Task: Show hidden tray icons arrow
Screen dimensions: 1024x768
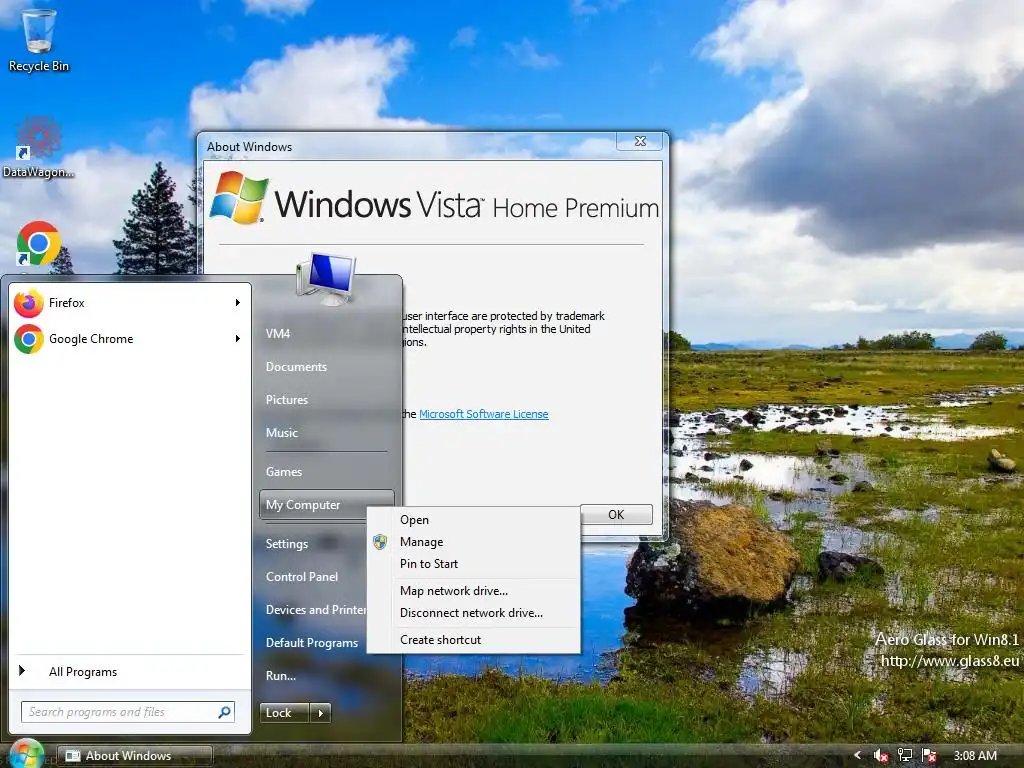Action: click(857, 756)
